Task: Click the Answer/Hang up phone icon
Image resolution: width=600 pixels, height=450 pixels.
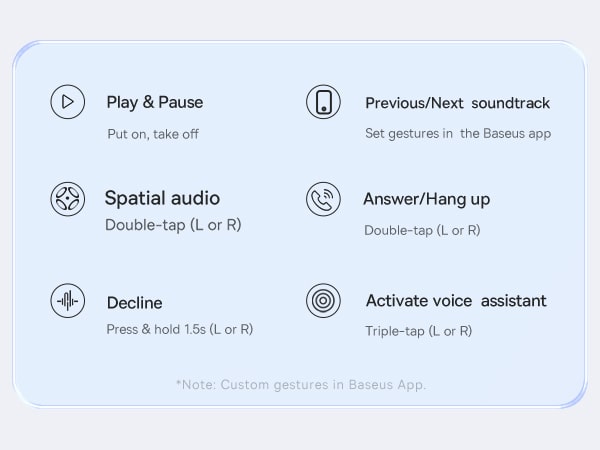Action: (x=323, y=198)
